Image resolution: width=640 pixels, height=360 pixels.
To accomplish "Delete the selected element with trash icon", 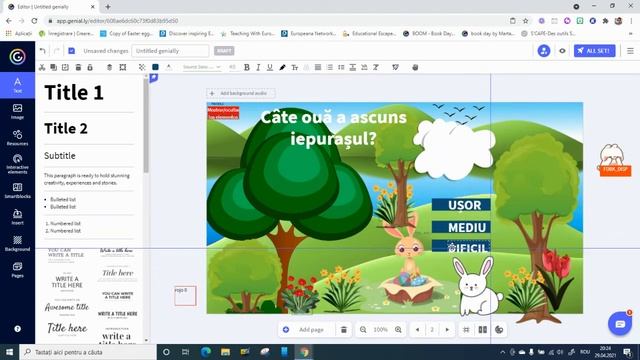I will [78, 67].
